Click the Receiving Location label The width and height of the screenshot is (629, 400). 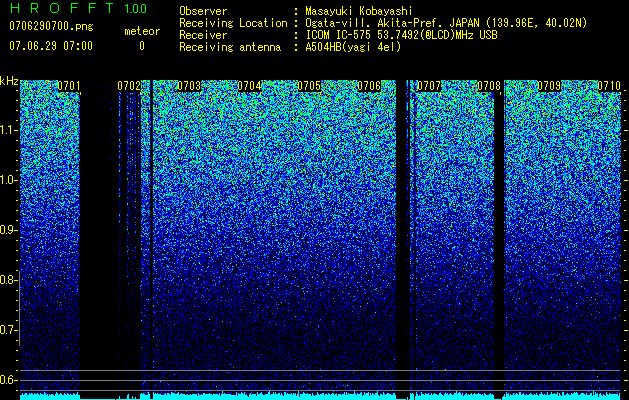coord(233,23)
